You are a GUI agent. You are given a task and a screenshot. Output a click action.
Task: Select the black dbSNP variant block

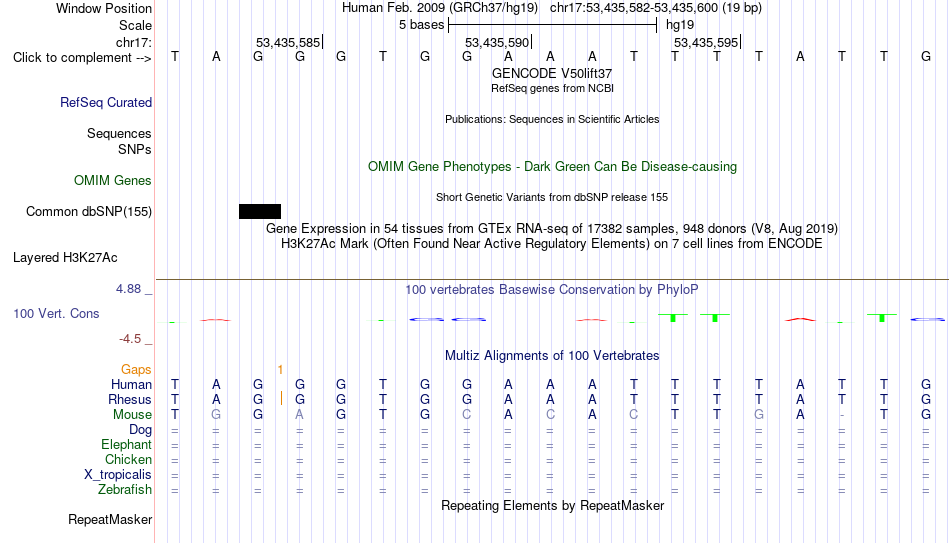[x=260, y=212]
